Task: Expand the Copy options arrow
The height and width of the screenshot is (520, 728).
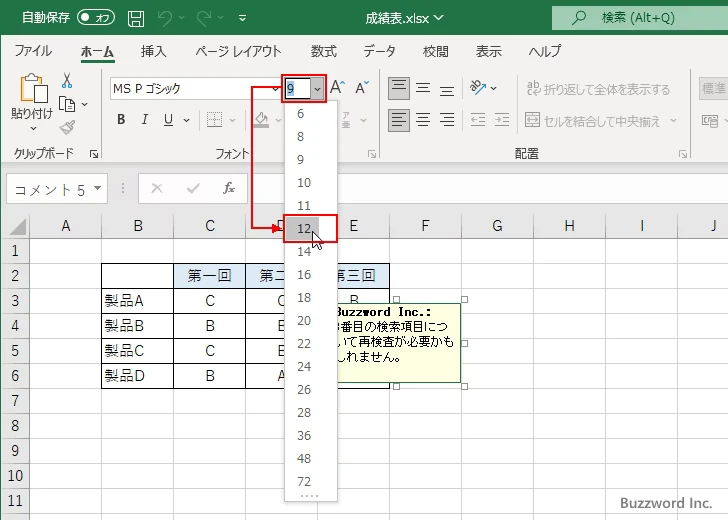Action: coord(84,104)
